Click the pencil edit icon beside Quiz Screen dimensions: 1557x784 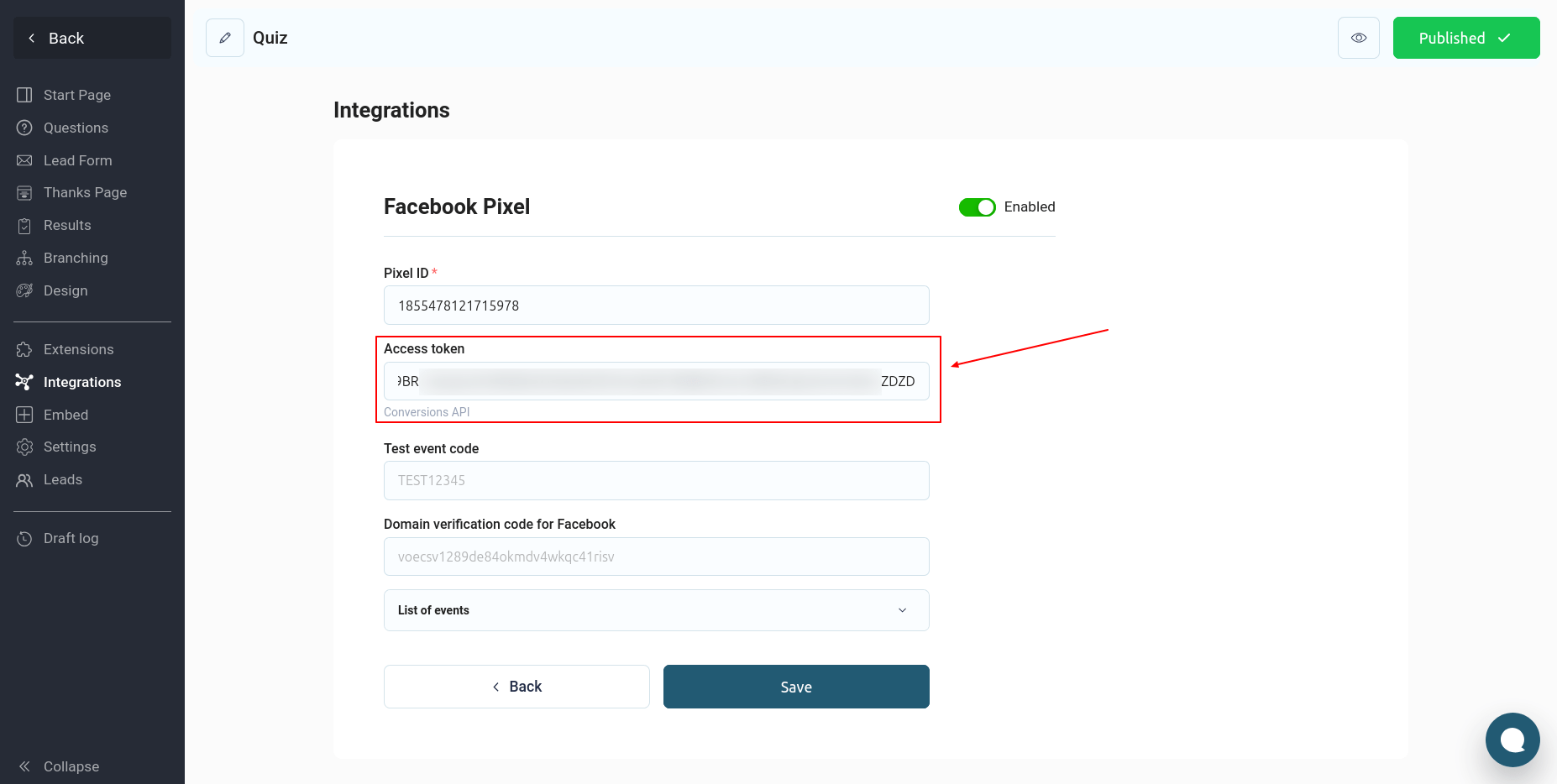coord(225,38)
